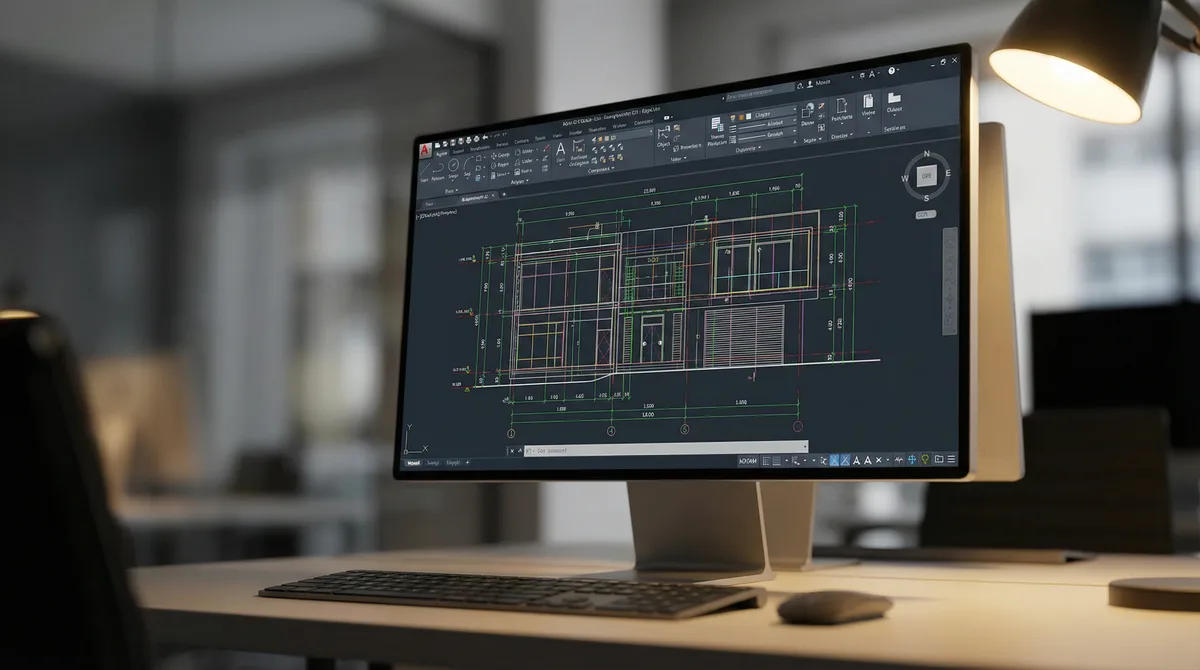
Task: Toggle annotation visibility in the status bar
Action: (857, 459)
